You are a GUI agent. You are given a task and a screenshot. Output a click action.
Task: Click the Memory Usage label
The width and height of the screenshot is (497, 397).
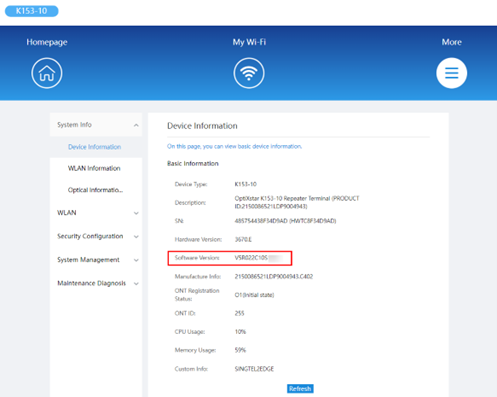click(x=195, y=350)
